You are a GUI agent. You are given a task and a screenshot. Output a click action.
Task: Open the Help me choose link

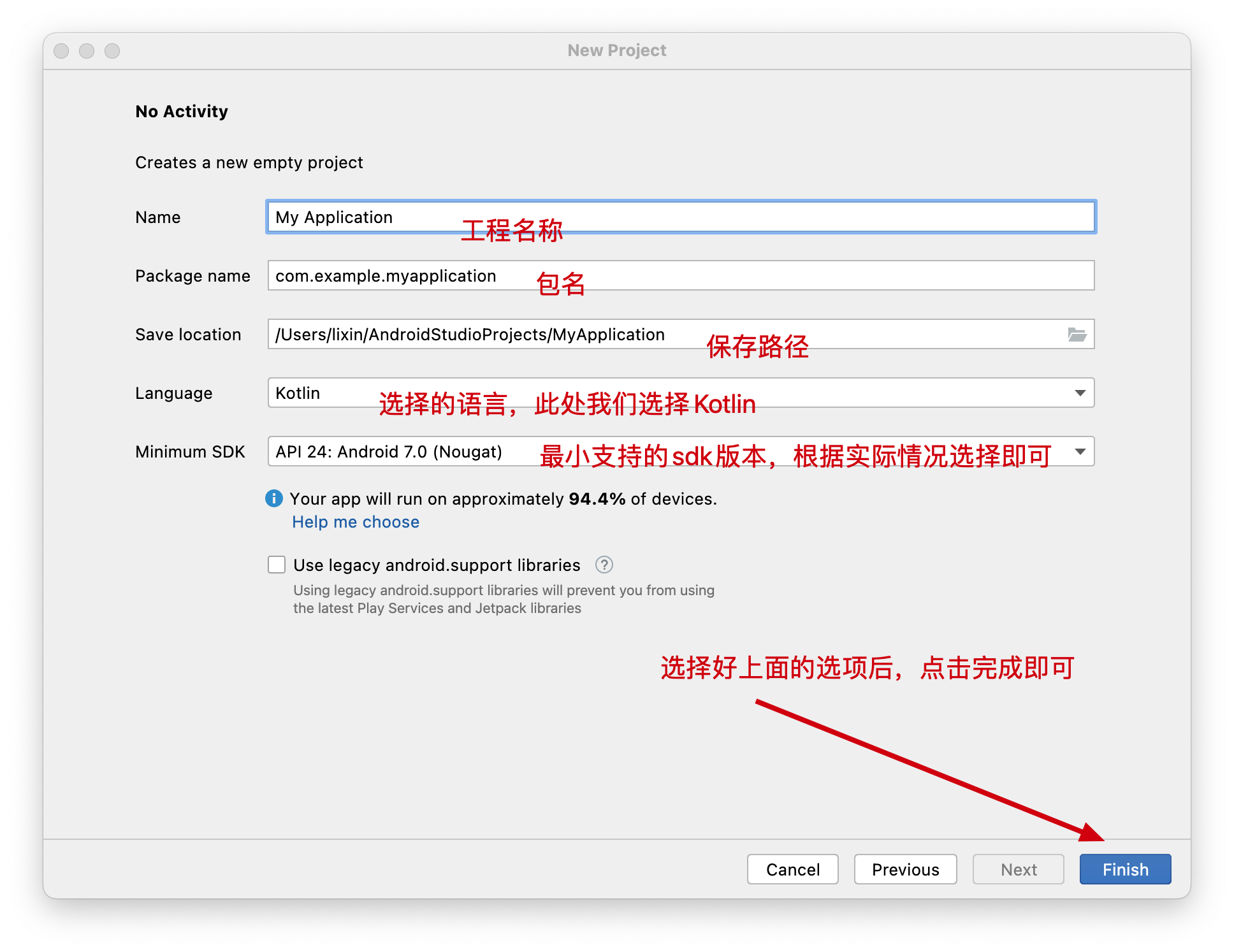pyautogui.click(x=356, y=522)
